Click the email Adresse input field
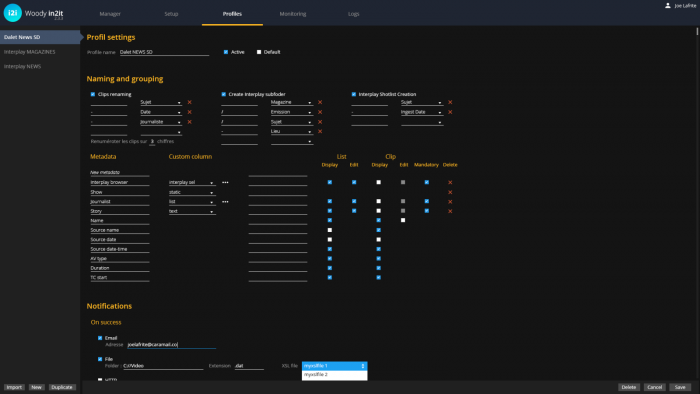Screen dimensions: 700x394 (171, 344)
